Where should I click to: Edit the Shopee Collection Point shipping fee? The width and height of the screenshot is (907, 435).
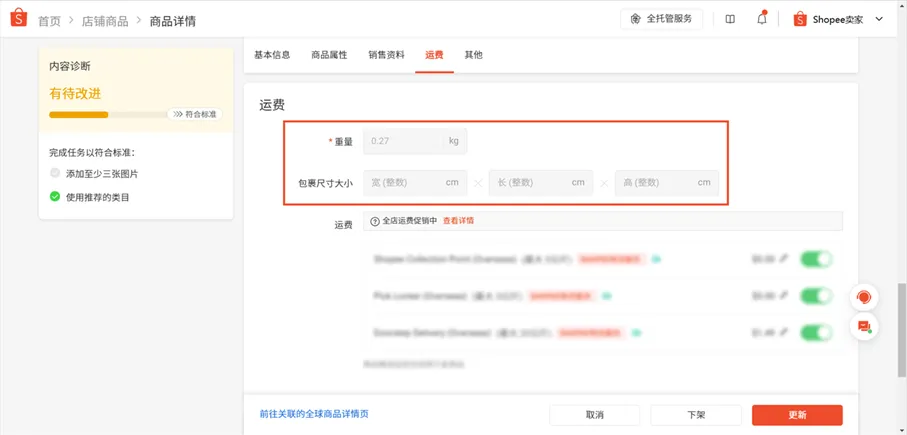click(784, 259)
